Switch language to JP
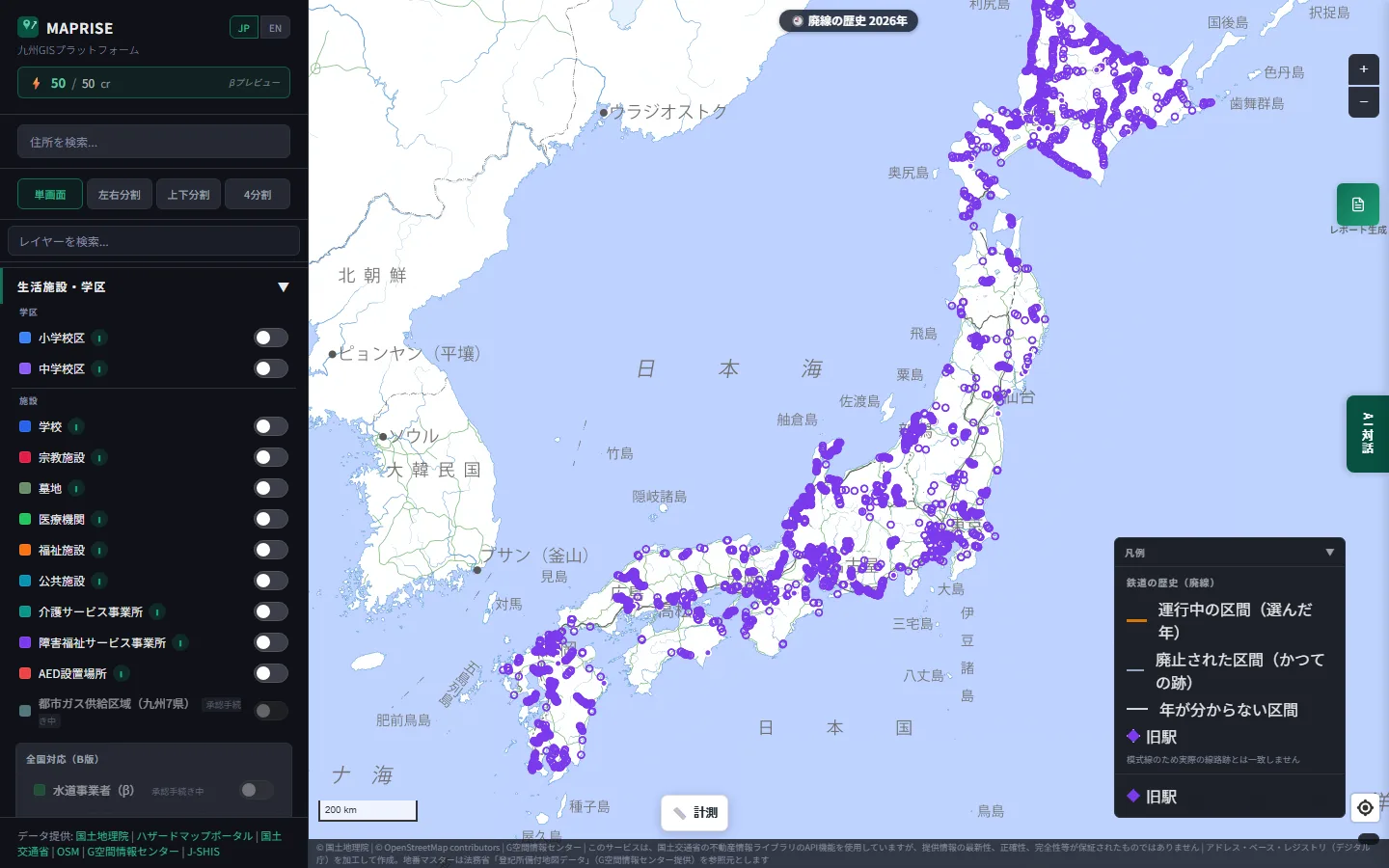The image size is (1389, 868). tap(244, 28)
